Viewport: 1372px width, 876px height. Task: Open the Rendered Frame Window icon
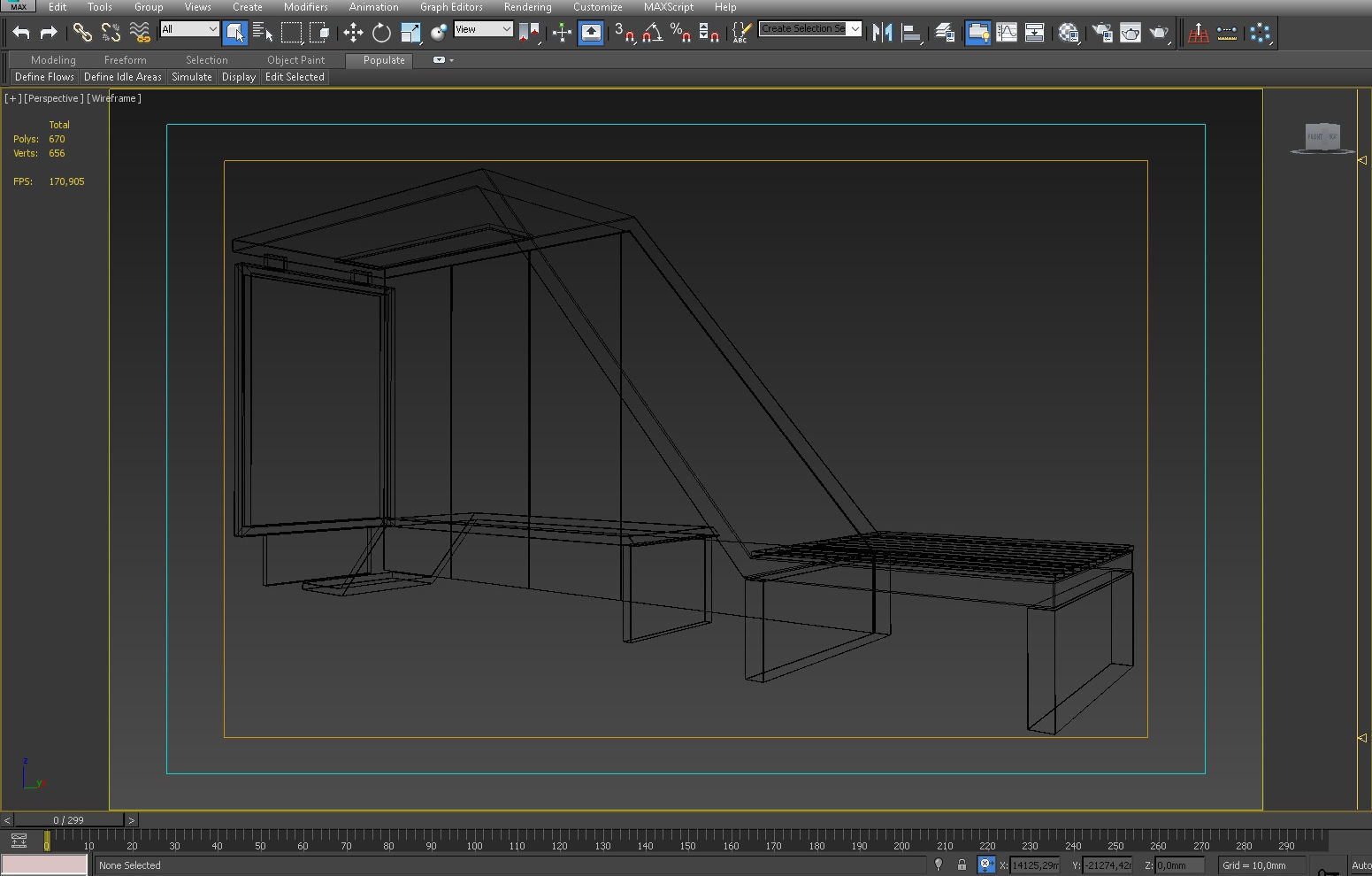(1131, 33)
